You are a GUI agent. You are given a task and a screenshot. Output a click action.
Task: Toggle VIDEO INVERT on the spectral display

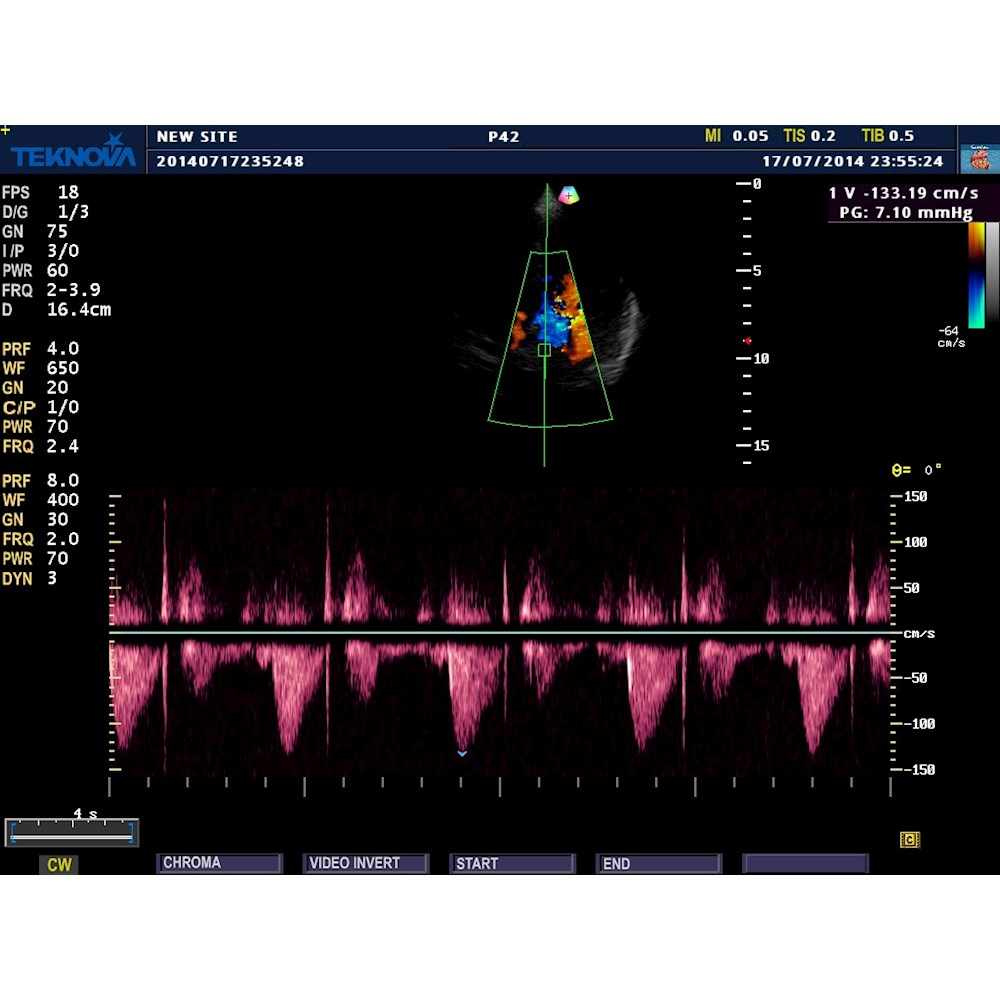pos(365,862)
